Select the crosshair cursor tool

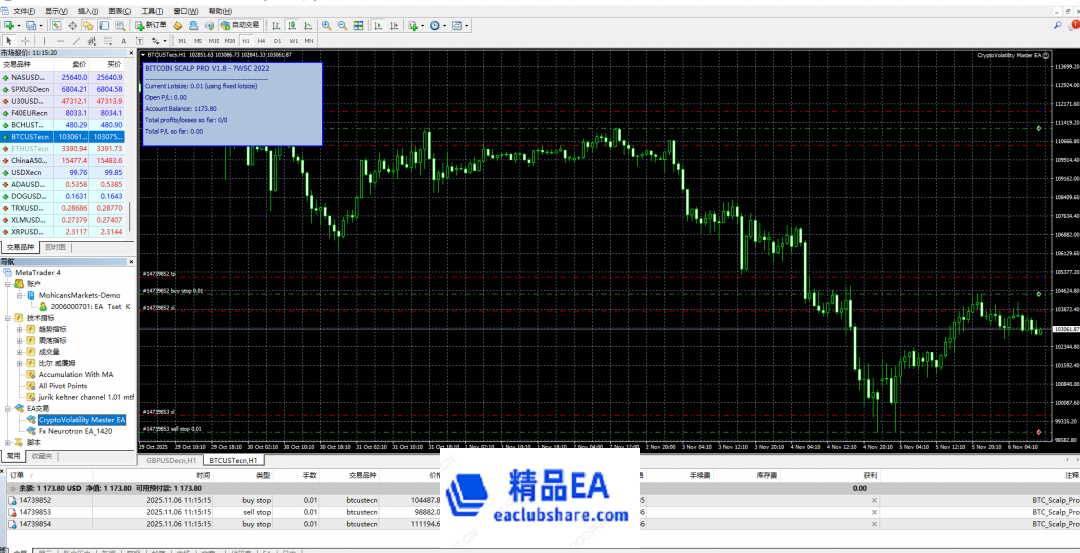25,41
